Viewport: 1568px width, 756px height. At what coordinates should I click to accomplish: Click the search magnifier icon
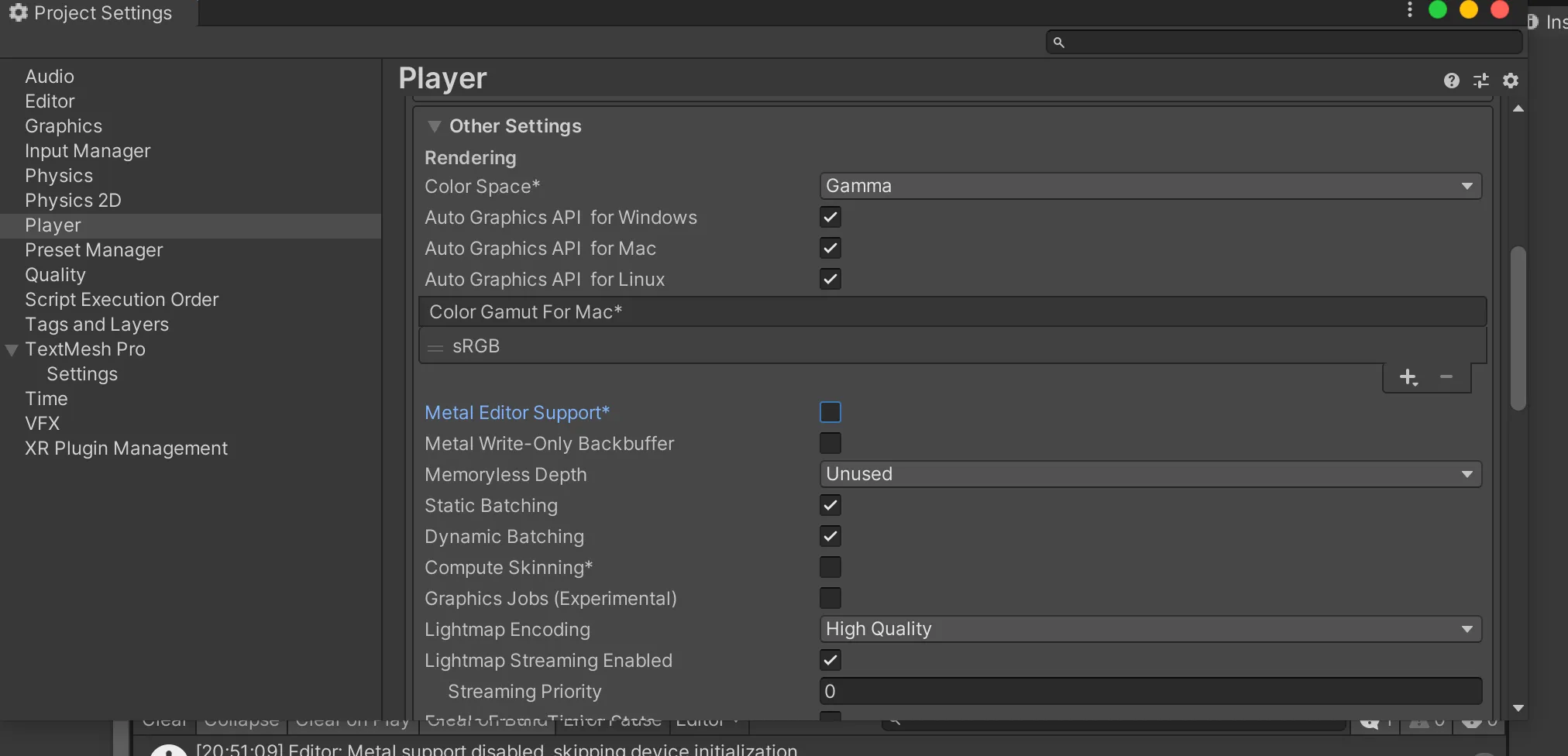click(1059, 43)
